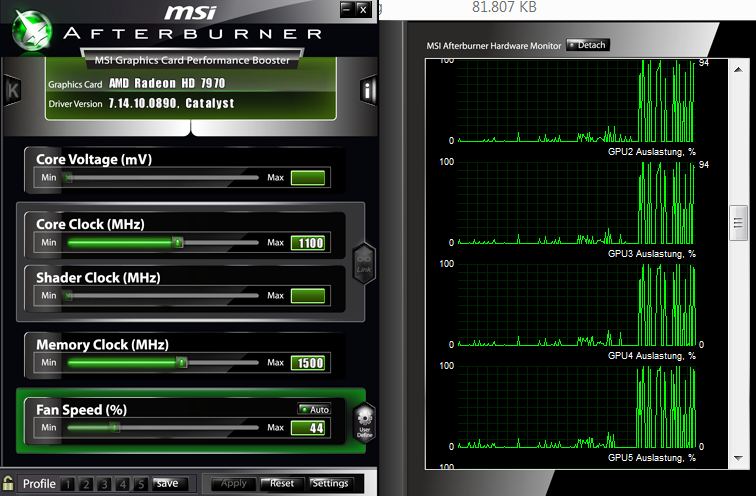This screenshot has width=756, height=496.
Task: Toggle the Auto fan speed button
Action: point(314,409)
